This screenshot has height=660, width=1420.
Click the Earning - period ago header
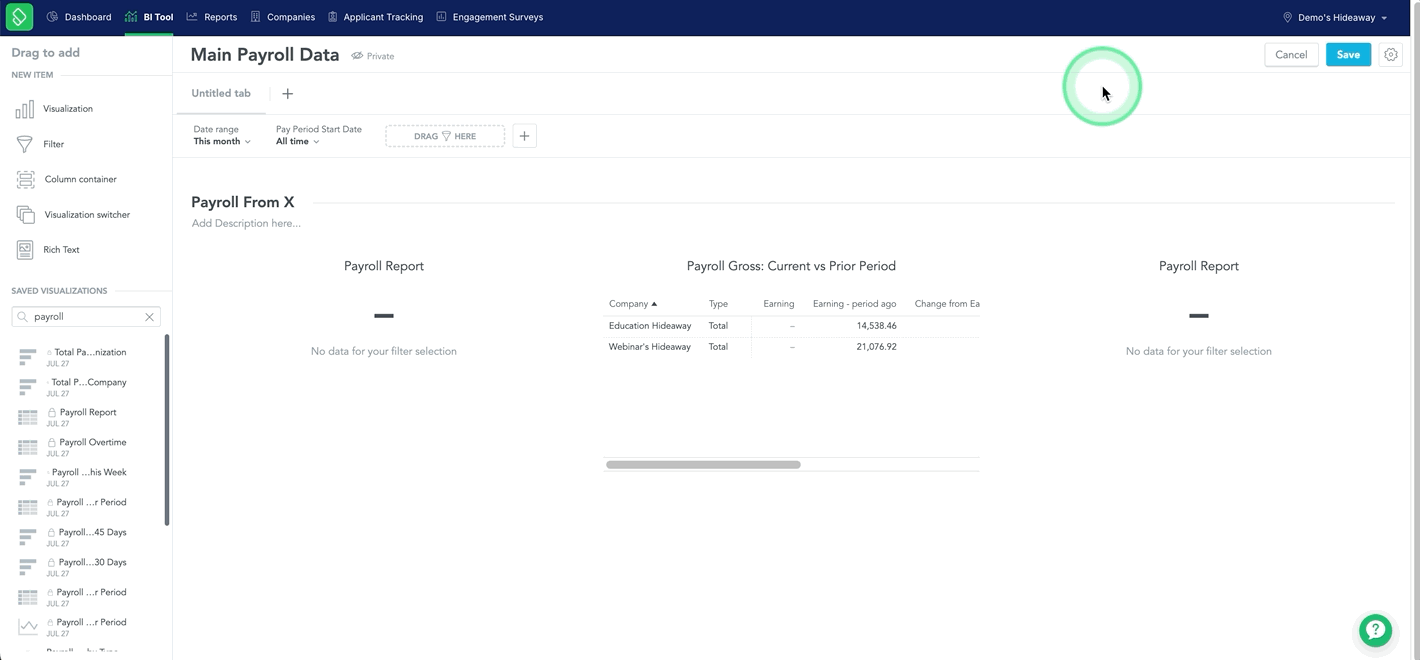[855, 304]
